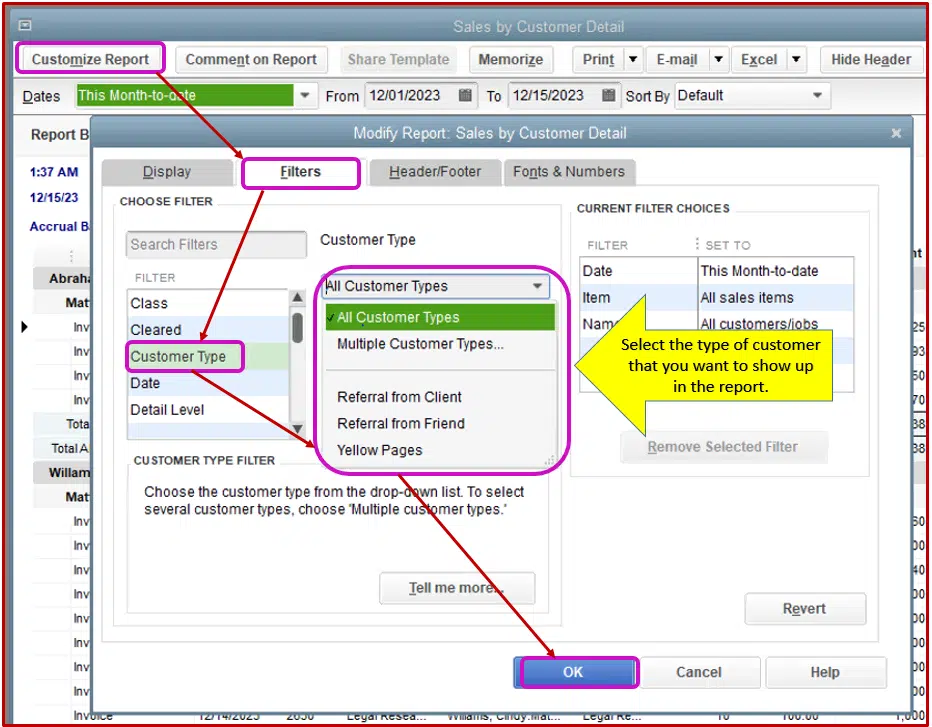The image size is (932, 727).
Task: Click This Month-to-date in Set To column
Action: coord(759,271)
